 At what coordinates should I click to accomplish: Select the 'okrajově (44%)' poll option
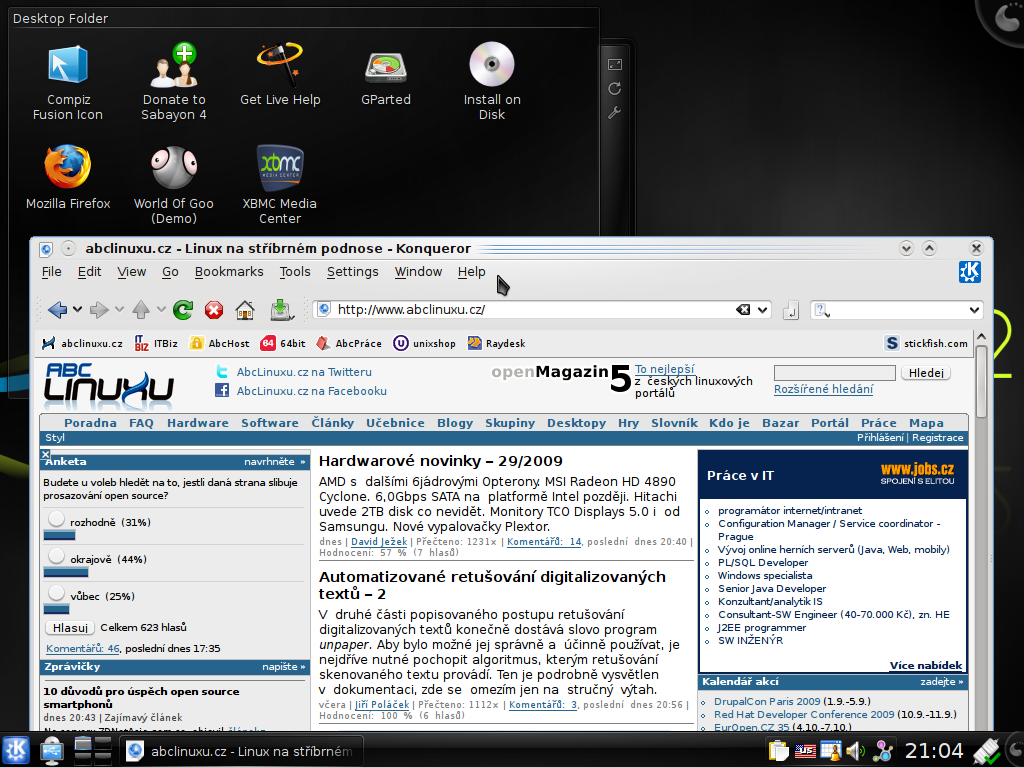click(57, 556)
